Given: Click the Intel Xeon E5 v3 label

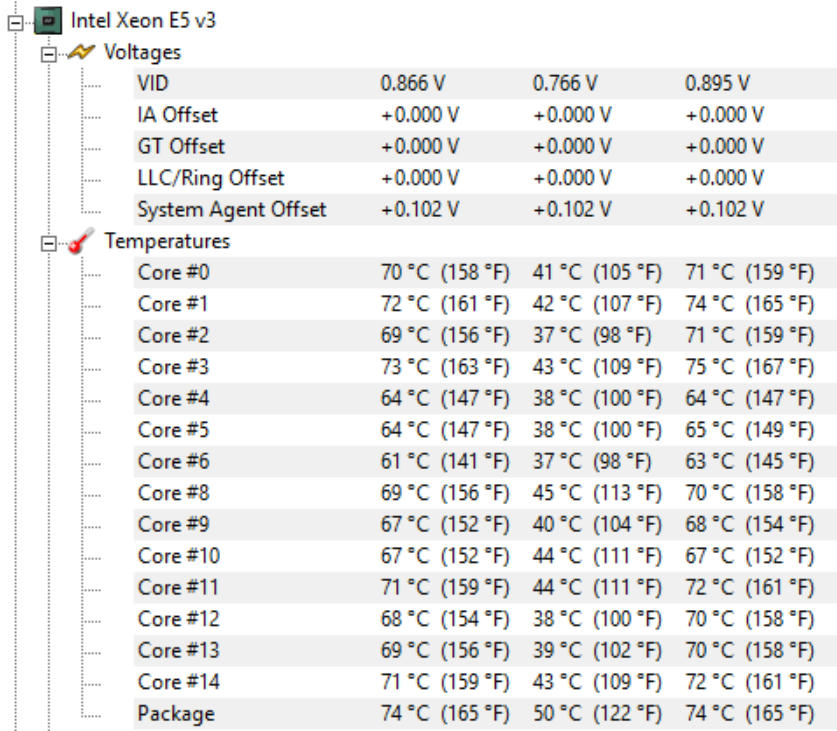Looking at the screenshot, I should pos(143,21).
